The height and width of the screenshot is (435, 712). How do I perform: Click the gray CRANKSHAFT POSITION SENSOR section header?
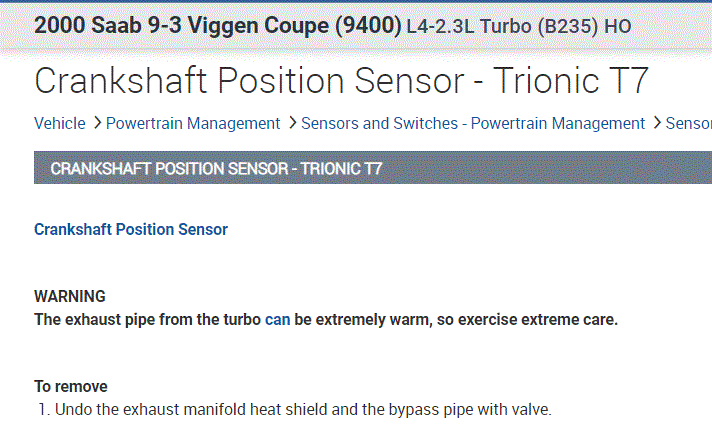click(216, 168)
